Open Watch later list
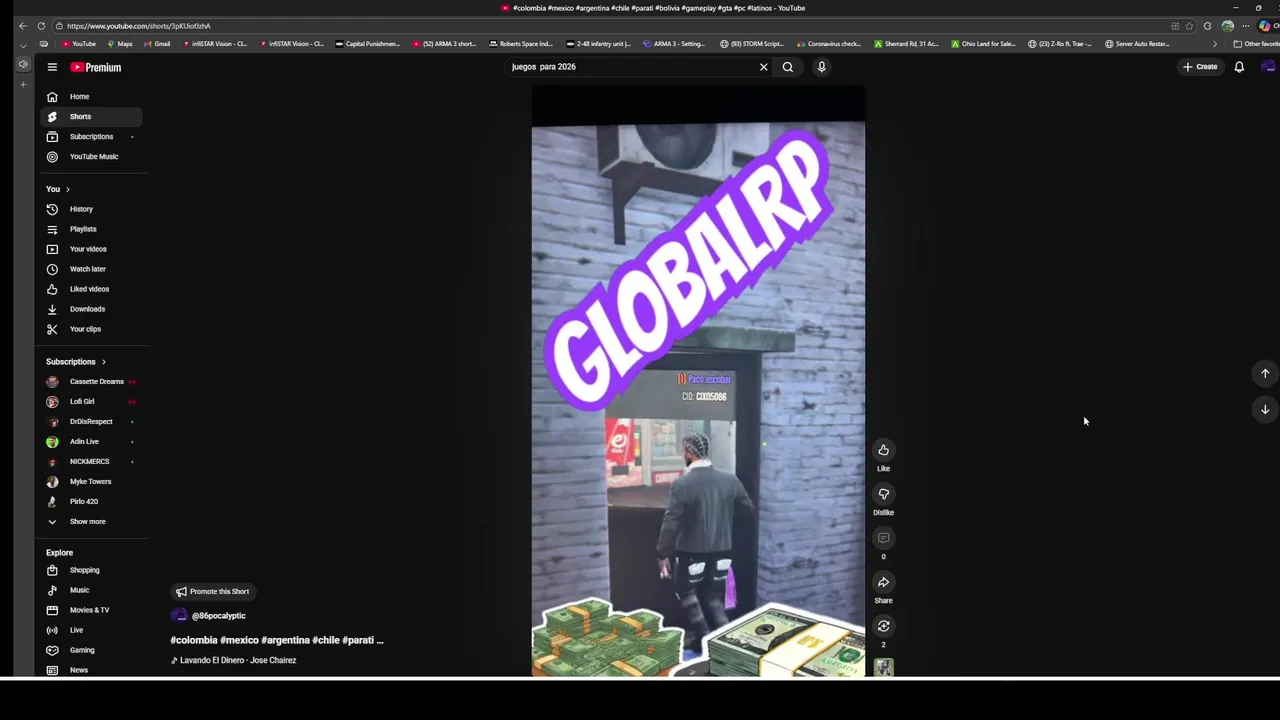This screenshot has width=1280, height=720. pos(91,269)
